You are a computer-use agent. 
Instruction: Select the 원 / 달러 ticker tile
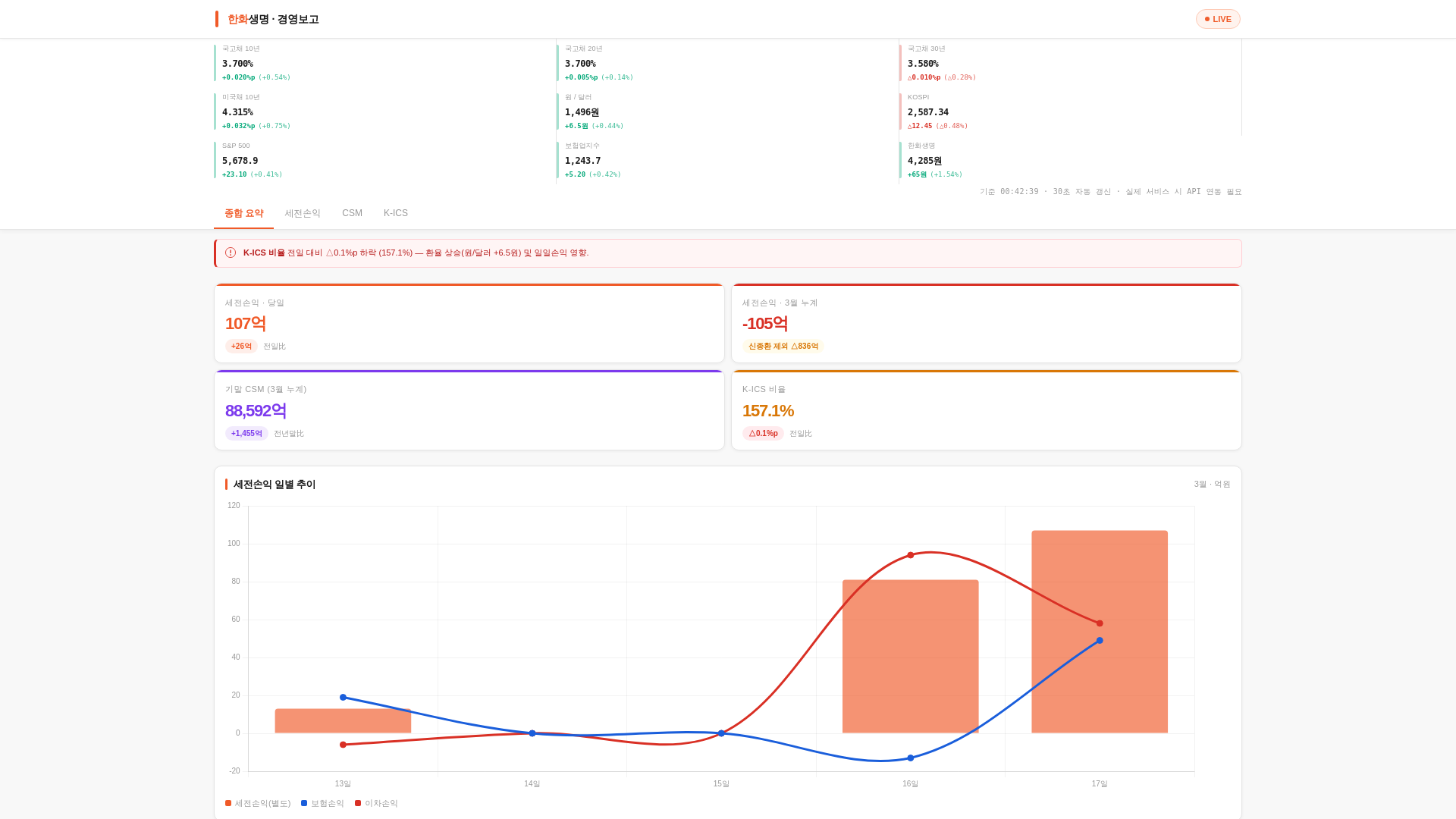(x=727, y=111)
